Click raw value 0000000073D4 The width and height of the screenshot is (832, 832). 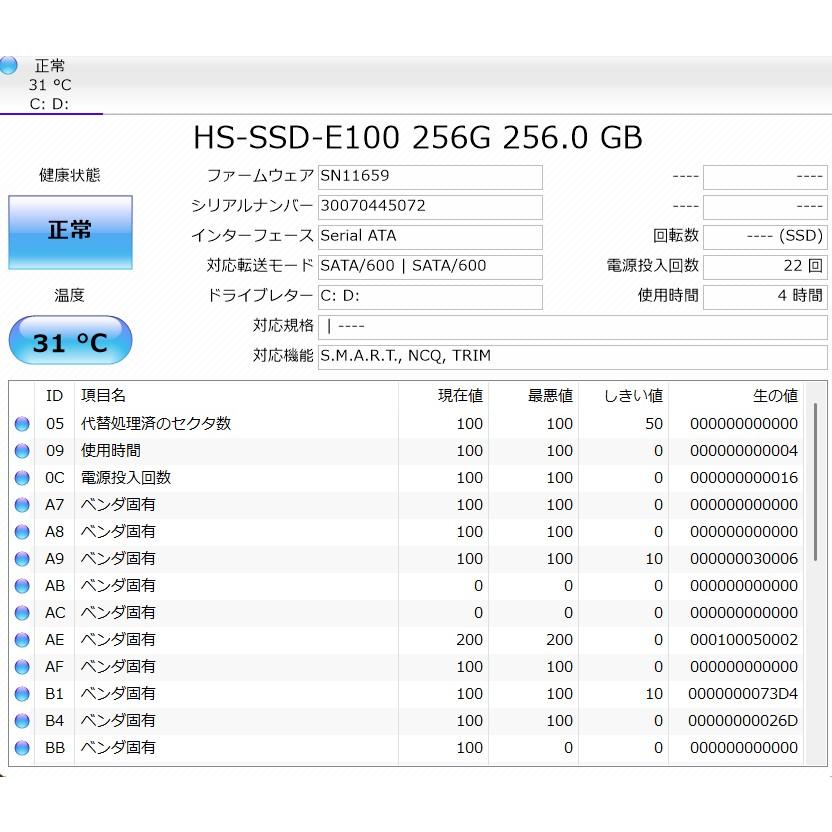coord(743,694)
